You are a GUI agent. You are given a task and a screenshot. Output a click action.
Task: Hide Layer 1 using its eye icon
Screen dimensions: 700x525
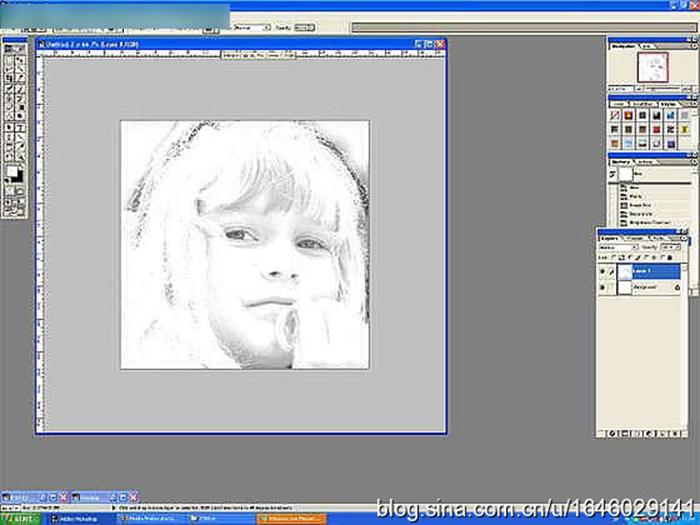pos(602,271)
